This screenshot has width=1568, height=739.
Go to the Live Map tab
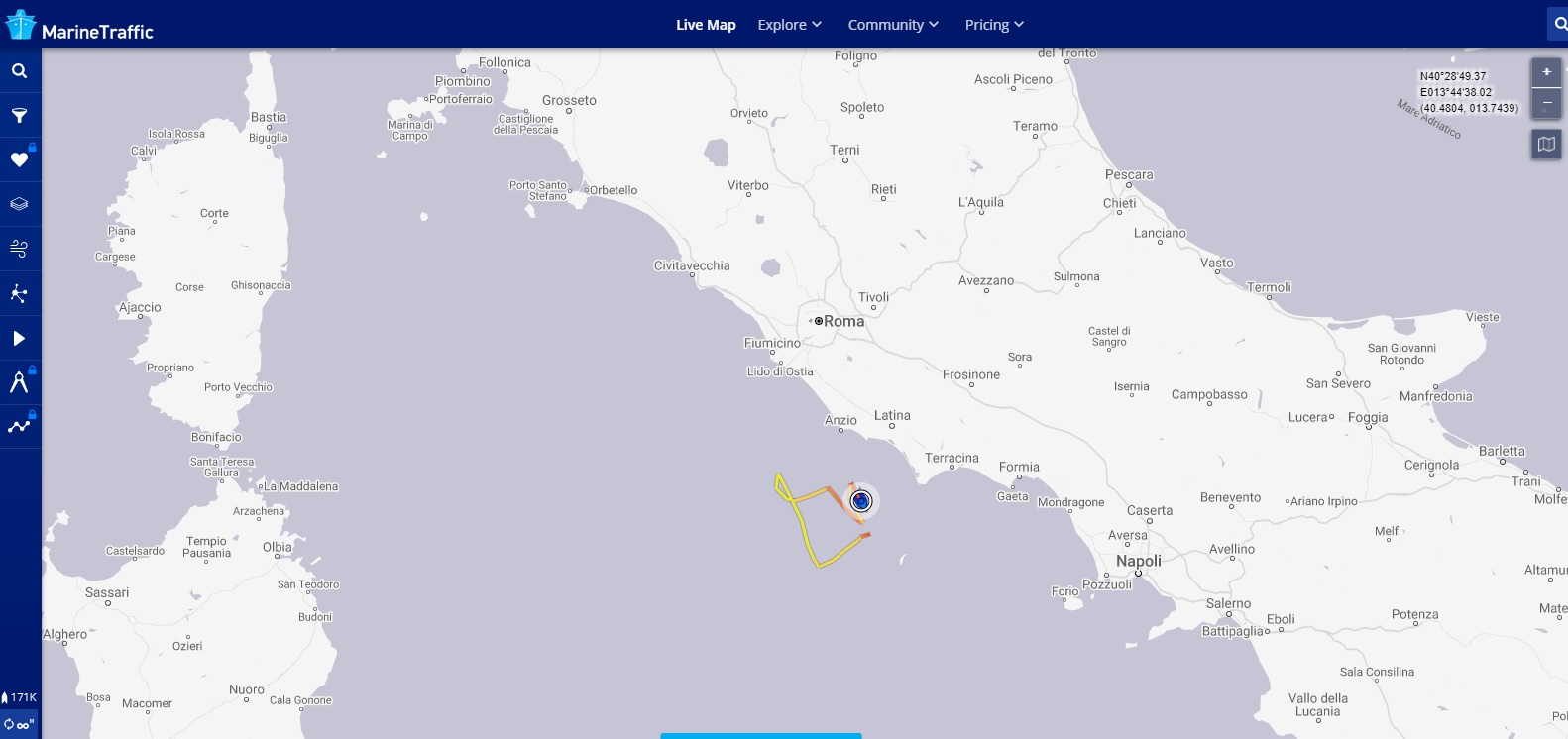coord(706,25)
